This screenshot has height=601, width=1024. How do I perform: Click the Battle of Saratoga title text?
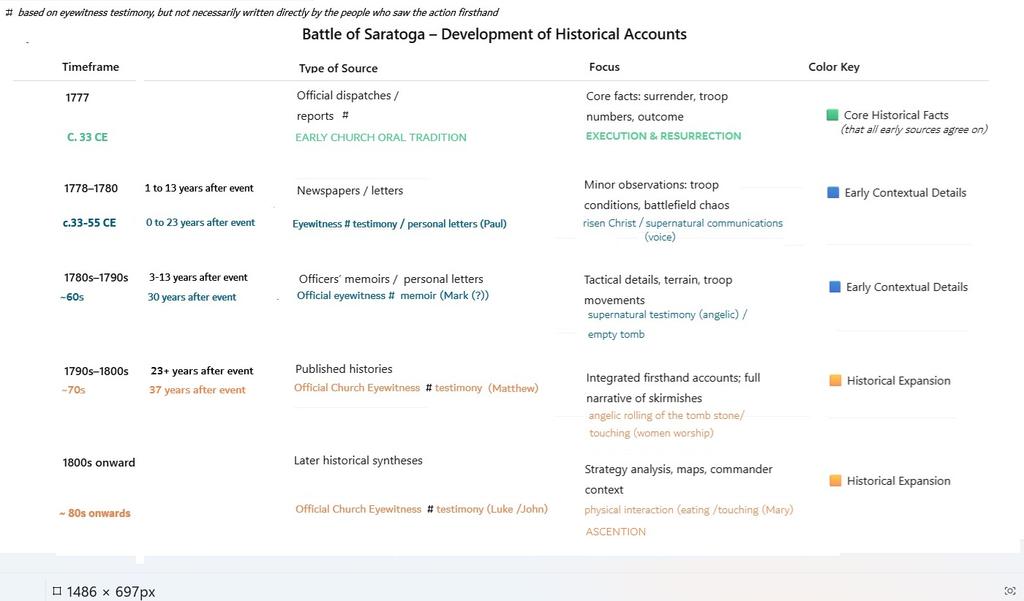point(494,34)
